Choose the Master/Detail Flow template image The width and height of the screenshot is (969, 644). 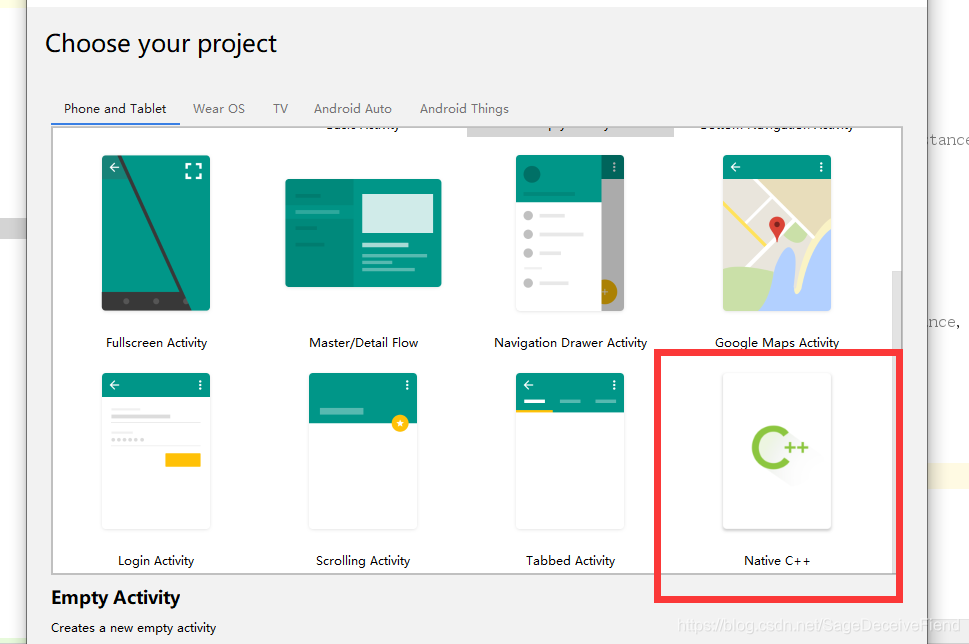pyautogui.click(x=363, y=233)
